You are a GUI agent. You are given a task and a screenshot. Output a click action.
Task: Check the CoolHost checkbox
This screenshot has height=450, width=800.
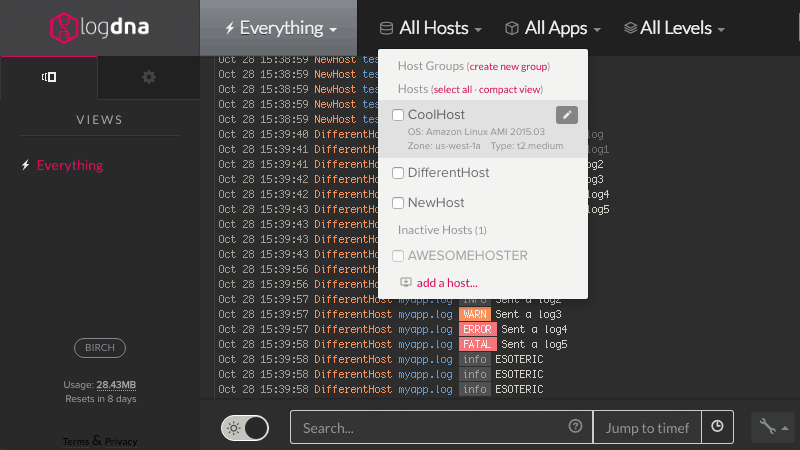[398, 116]
